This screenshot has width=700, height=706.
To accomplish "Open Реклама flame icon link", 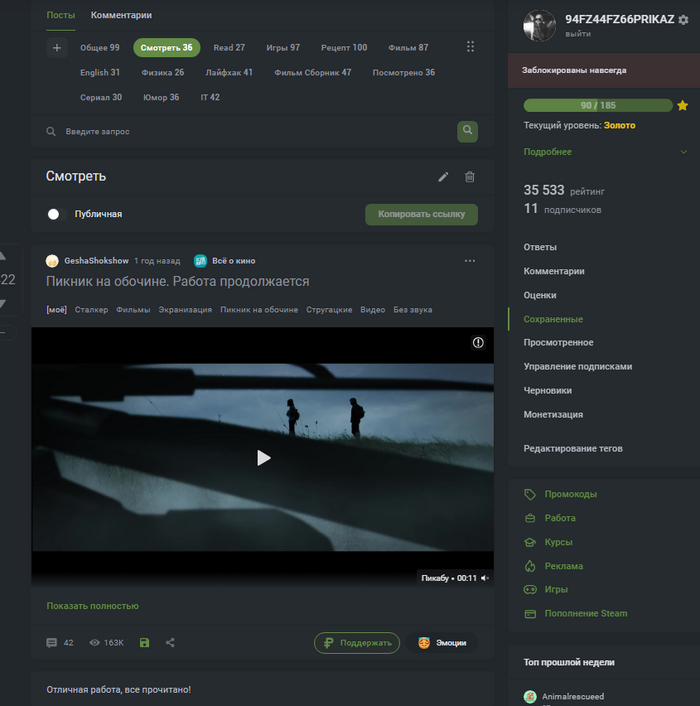I will click(530, 566).
